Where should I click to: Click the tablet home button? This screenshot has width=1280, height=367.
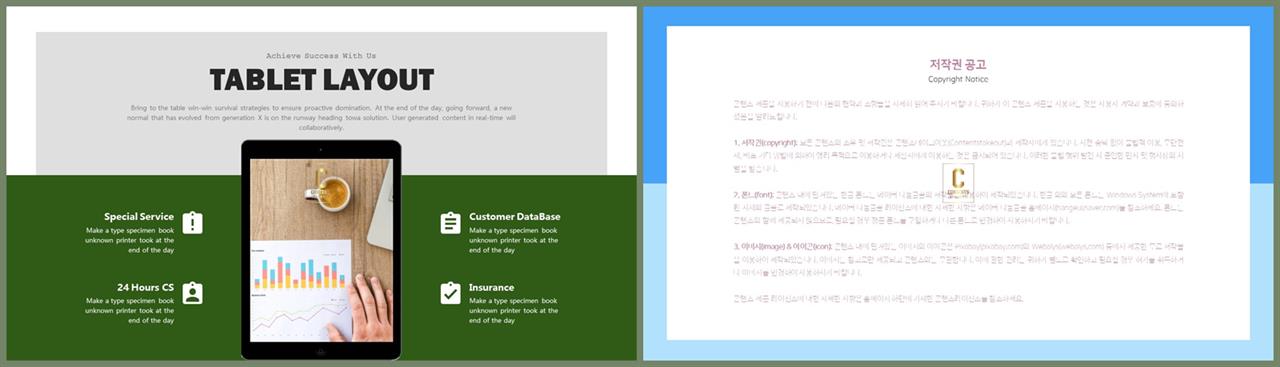(x=321, y=351)
